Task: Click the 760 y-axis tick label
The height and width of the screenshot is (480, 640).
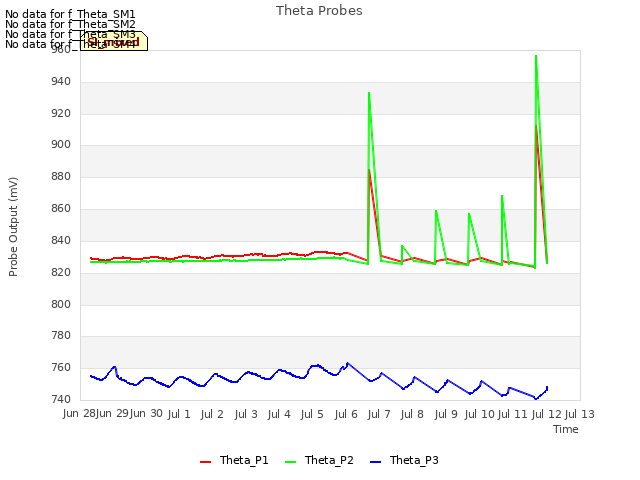Action: pyautogui.click(x=61, y=367)
